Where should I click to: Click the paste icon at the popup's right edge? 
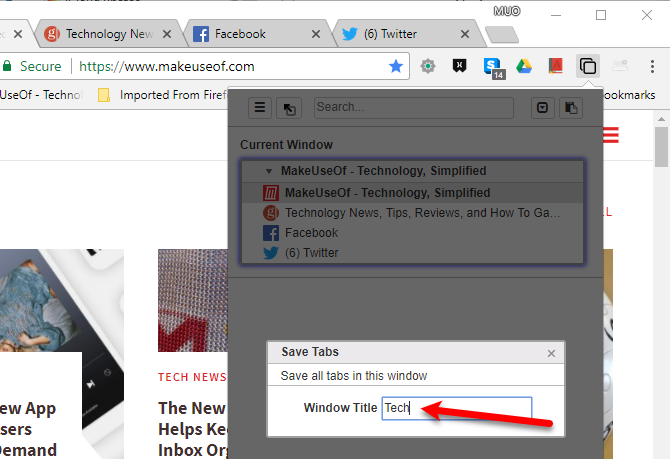(x=571, y=107)
